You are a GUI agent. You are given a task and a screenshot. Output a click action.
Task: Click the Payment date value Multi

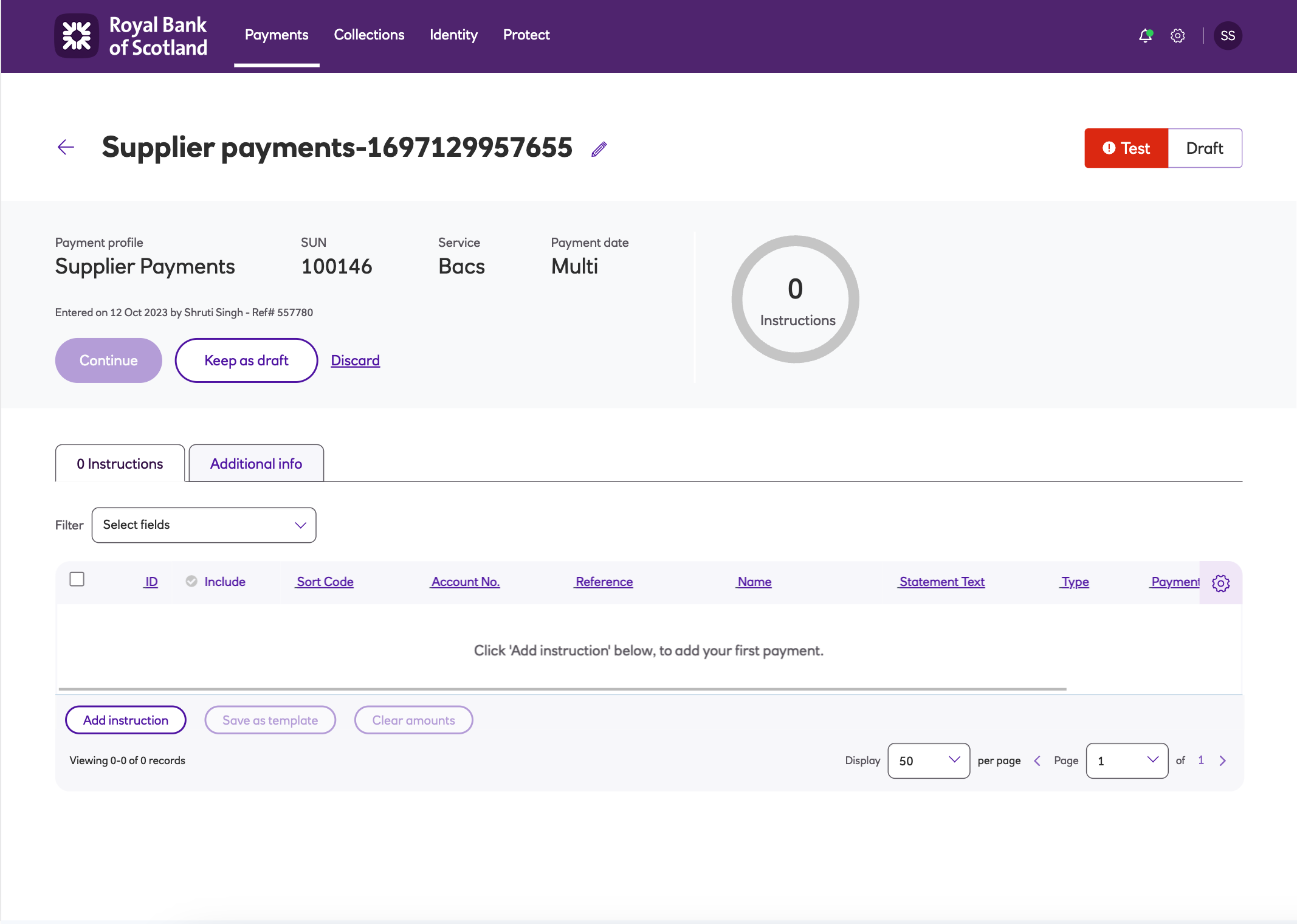[x=574, y=267]
